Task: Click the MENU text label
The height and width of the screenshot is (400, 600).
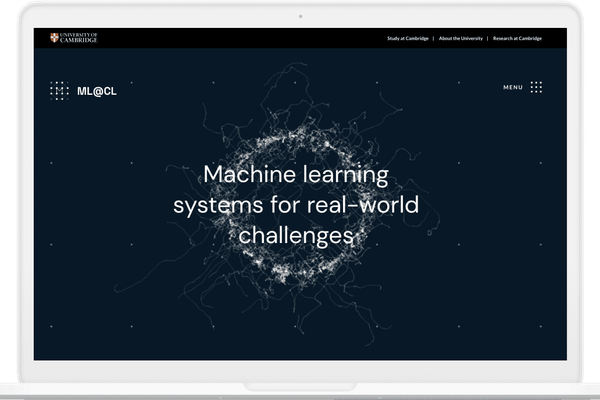Action: (x=513, y=88)
